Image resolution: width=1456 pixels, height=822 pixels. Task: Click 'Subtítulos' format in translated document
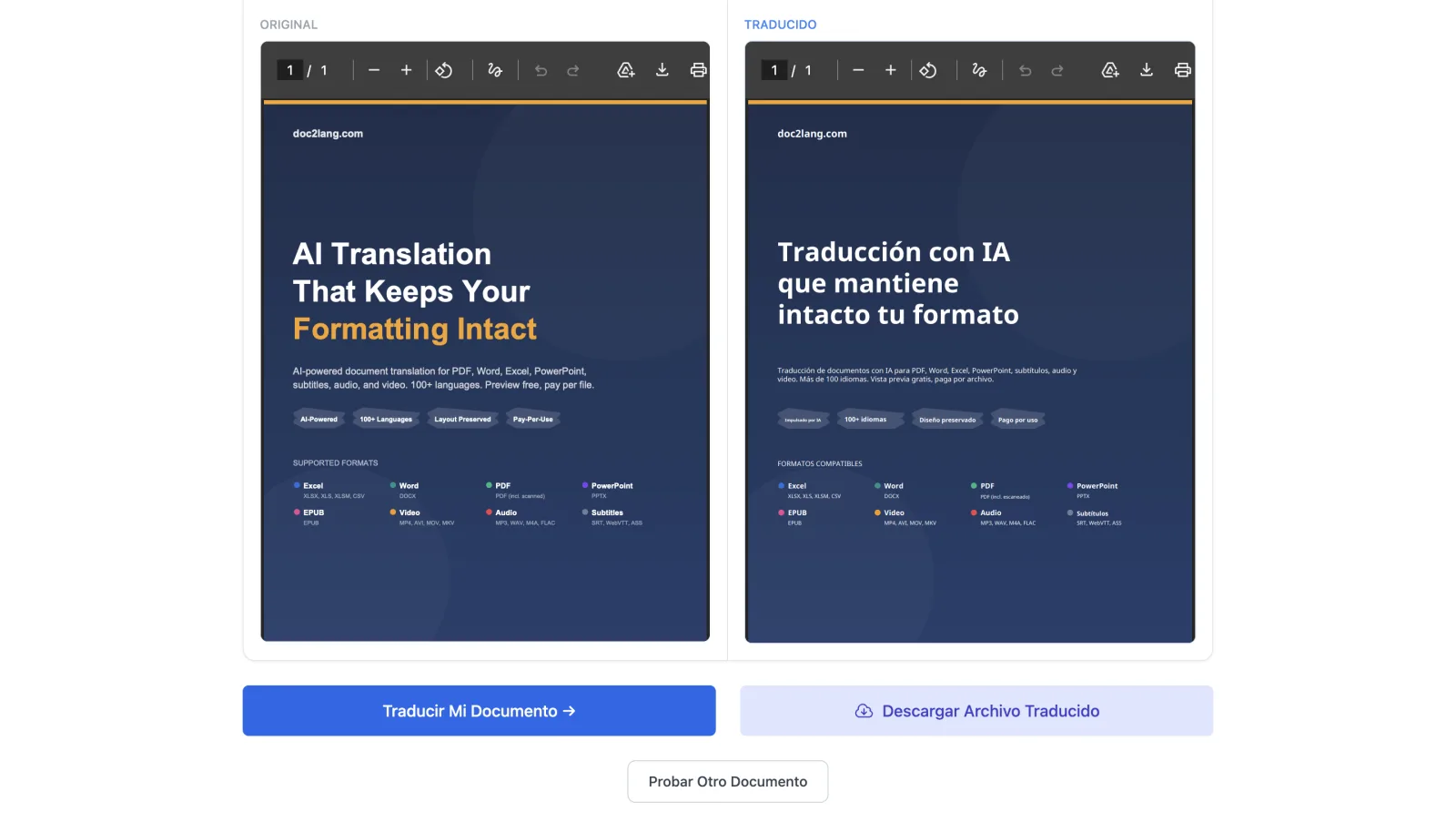[x=1092, y=513]
